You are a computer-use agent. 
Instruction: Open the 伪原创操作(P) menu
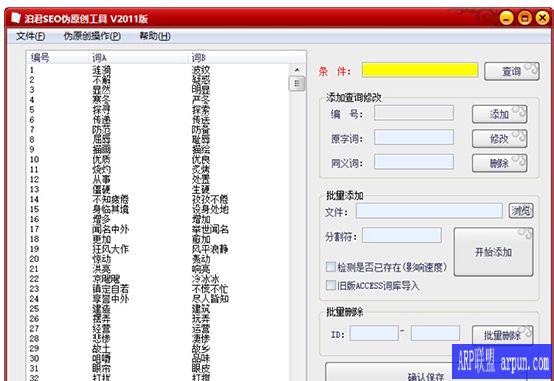(x=92, y=36)
